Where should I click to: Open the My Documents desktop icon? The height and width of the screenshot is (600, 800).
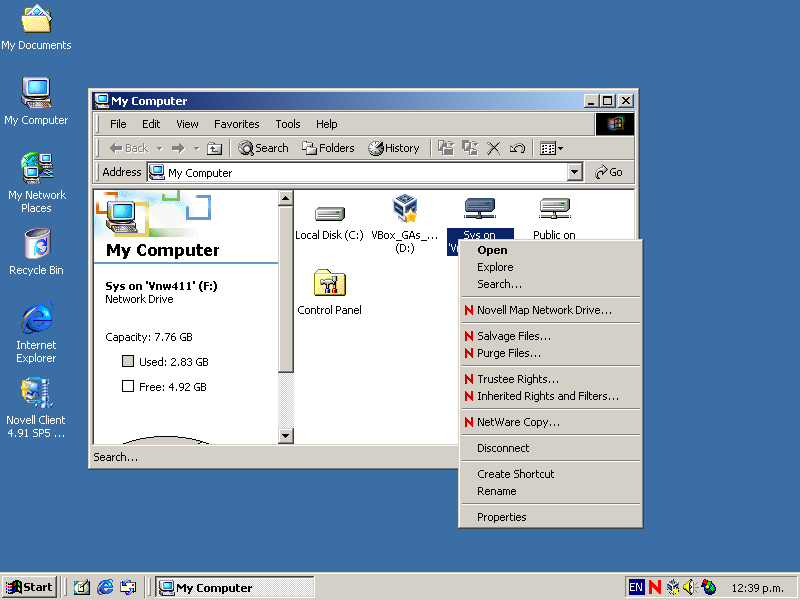point(36,28)
